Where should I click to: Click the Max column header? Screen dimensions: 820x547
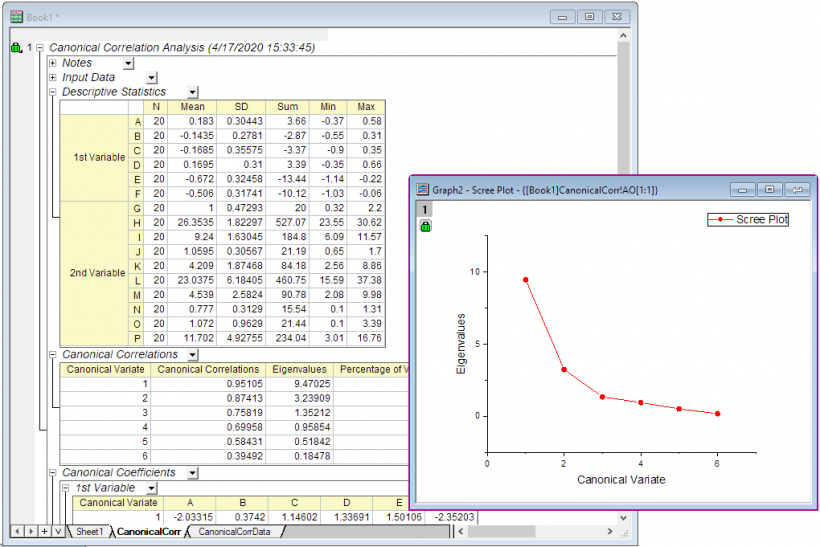point(366,107)
